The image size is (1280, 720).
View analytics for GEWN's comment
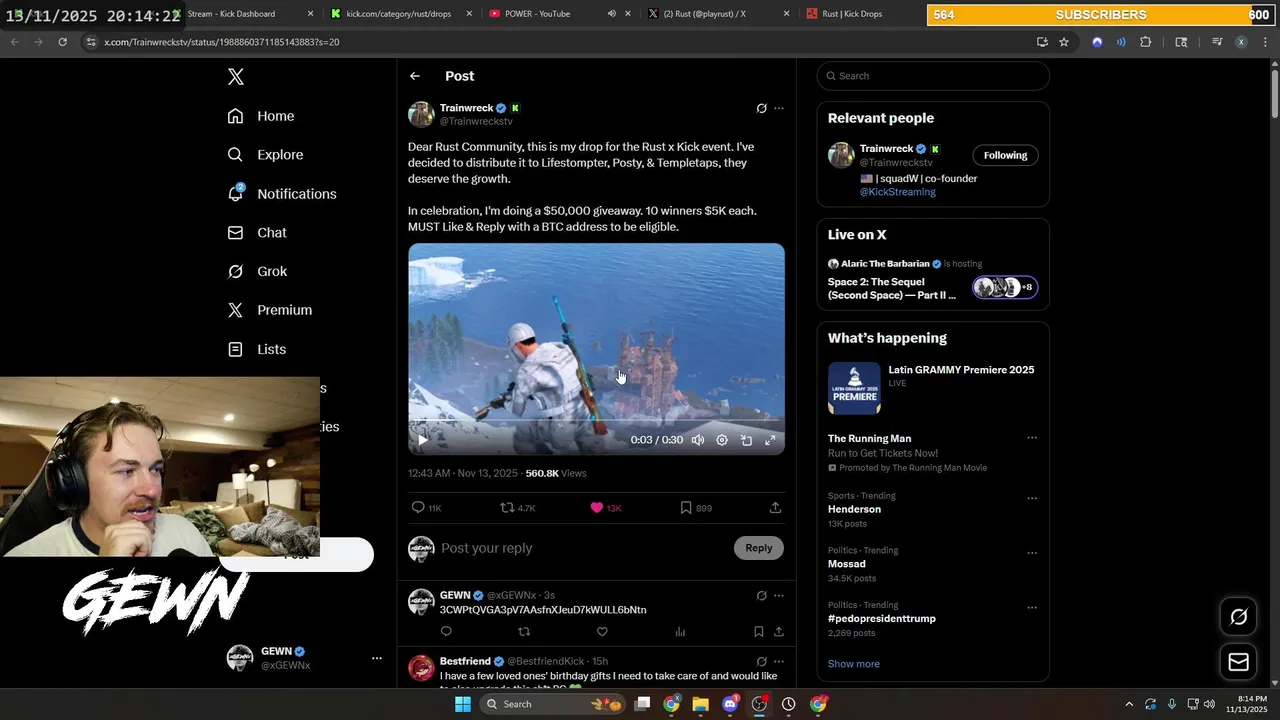point(680,632)
